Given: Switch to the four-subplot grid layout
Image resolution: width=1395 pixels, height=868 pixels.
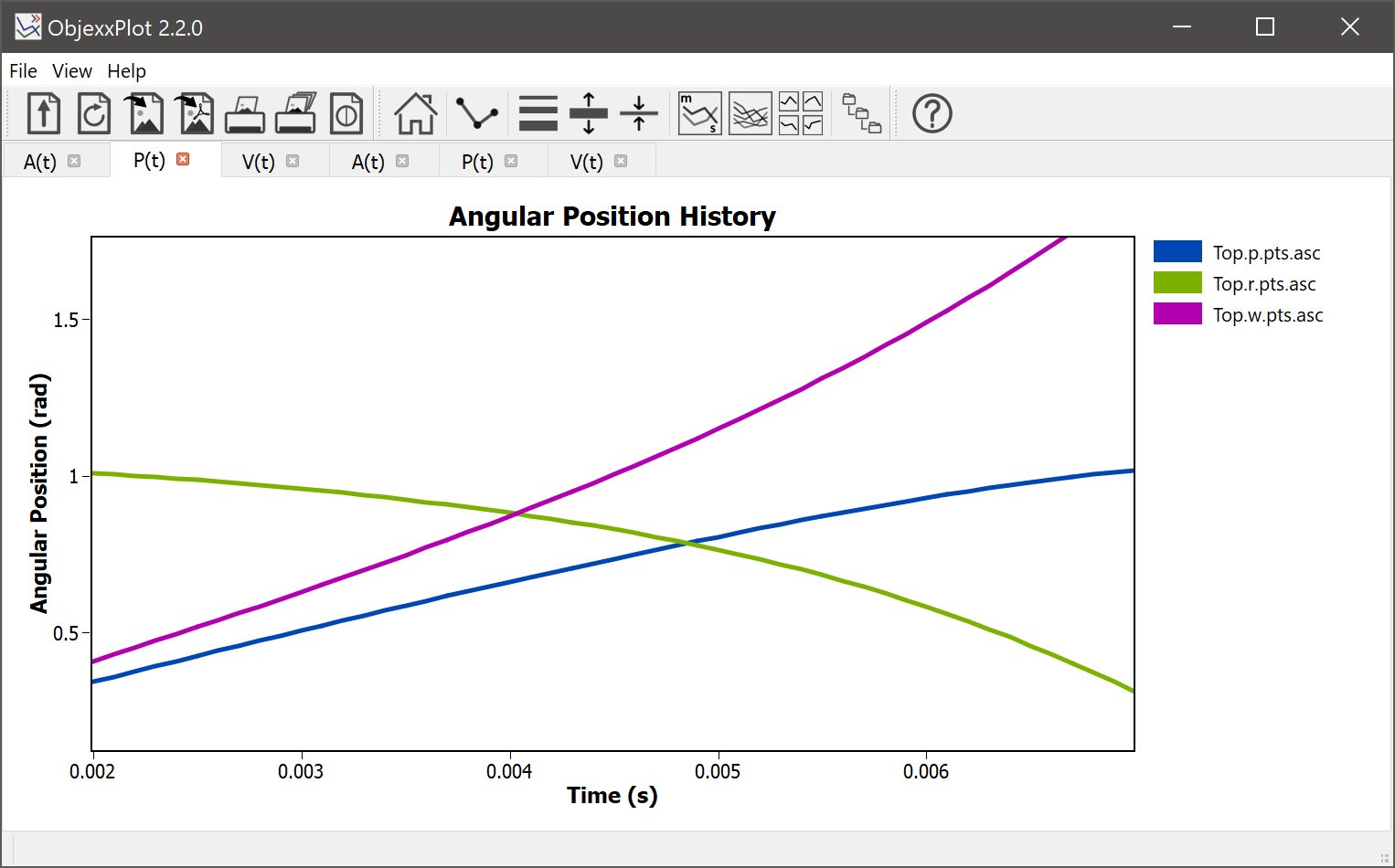Looking at the screenshot, I should (x=801, y=112).
